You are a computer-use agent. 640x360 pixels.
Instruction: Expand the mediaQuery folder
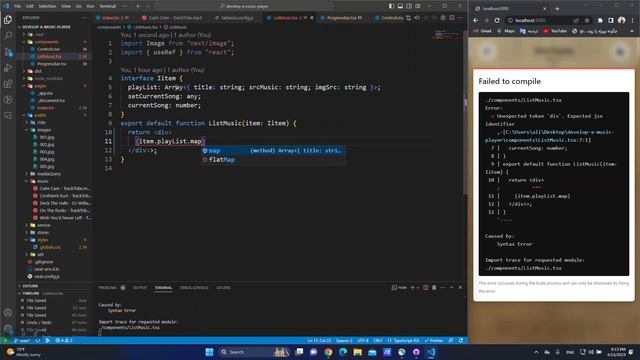pos(49,174)
